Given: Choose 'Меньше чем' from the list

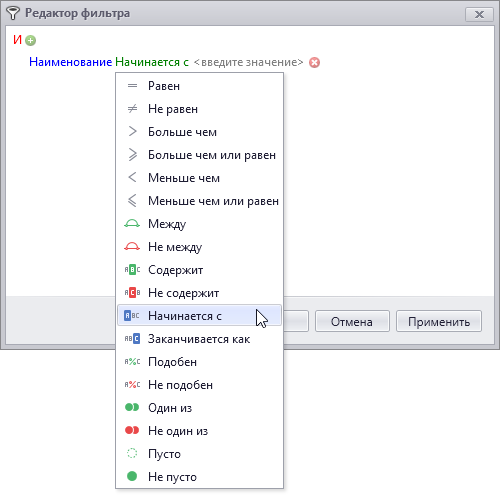Looking at the screenshot, I should (199, 178).
